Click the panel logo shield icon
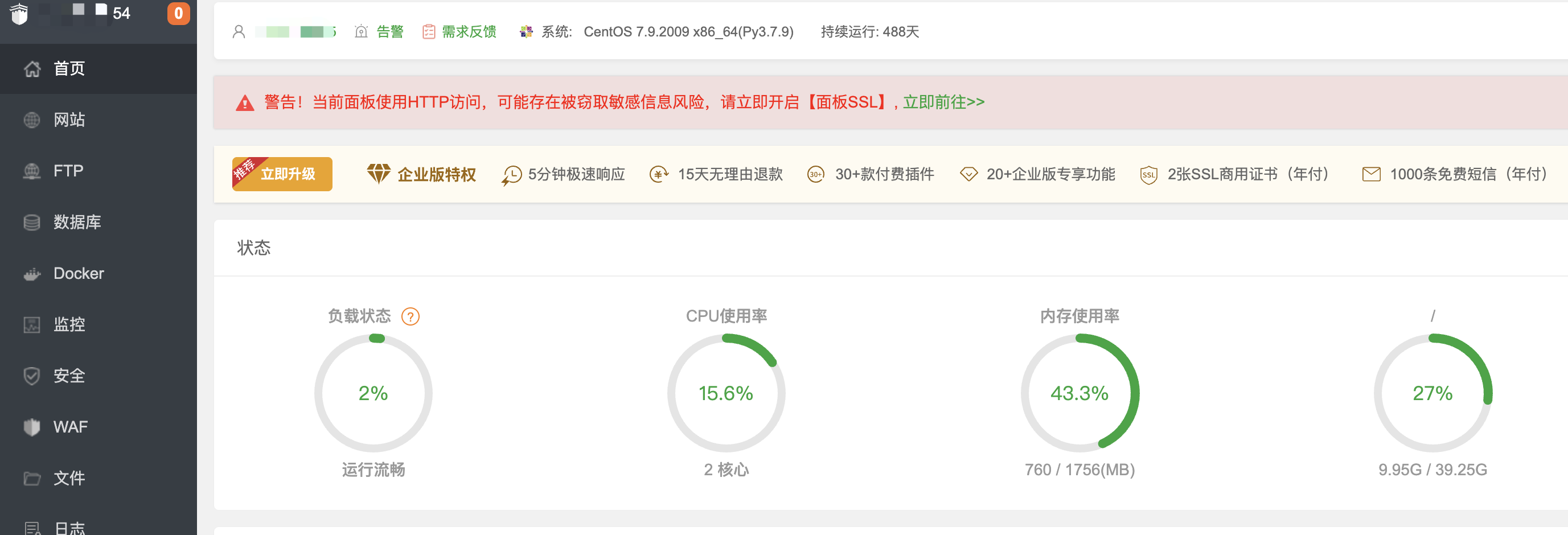Viewport: 1568px width, 535px height. [19, 14]
